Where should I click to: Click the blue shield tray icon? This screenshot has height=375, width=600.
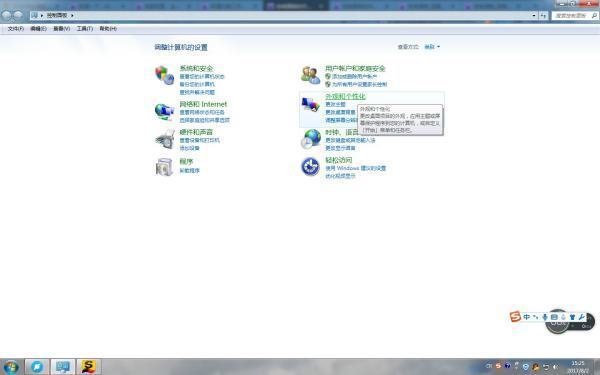pyautogui.click(x=526, y=367)
